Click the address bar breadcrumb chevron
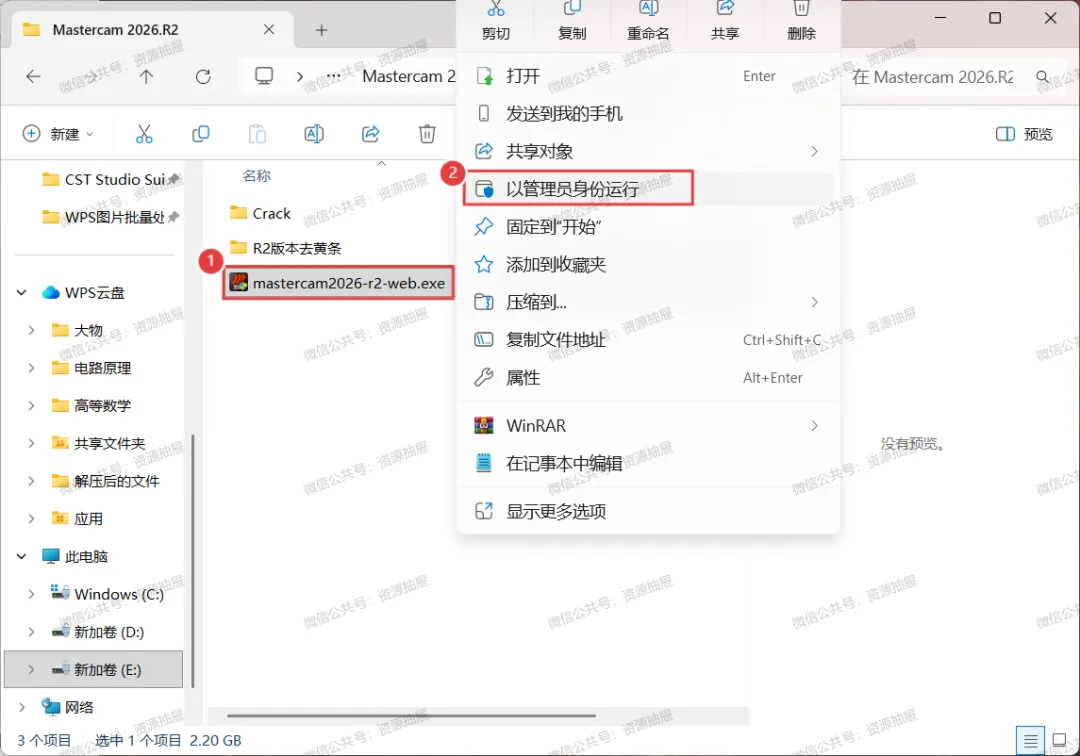 pyautogui.click(x=300, y=76)
